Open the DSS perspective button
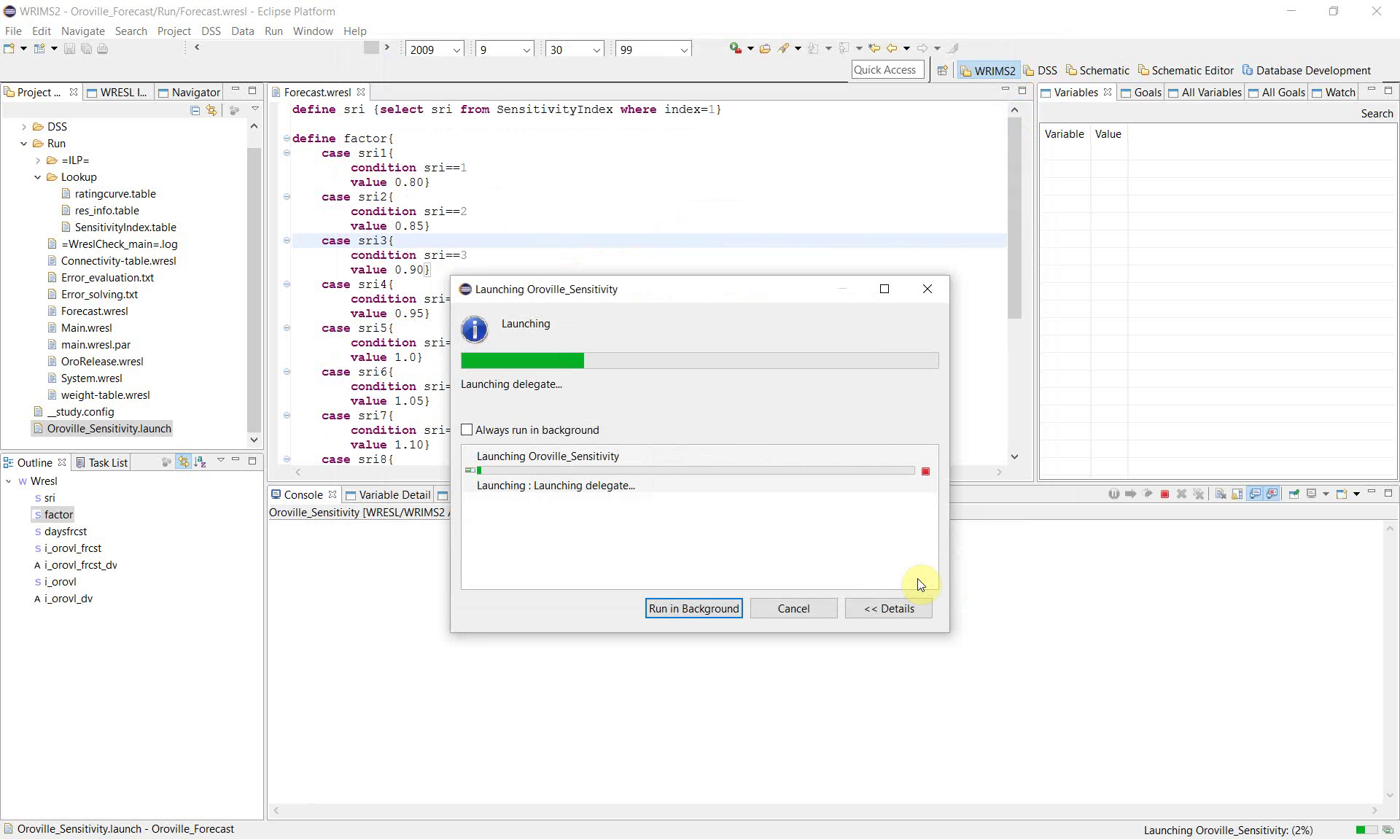This screenshot has width=1400, height=840. point(1040,71)
